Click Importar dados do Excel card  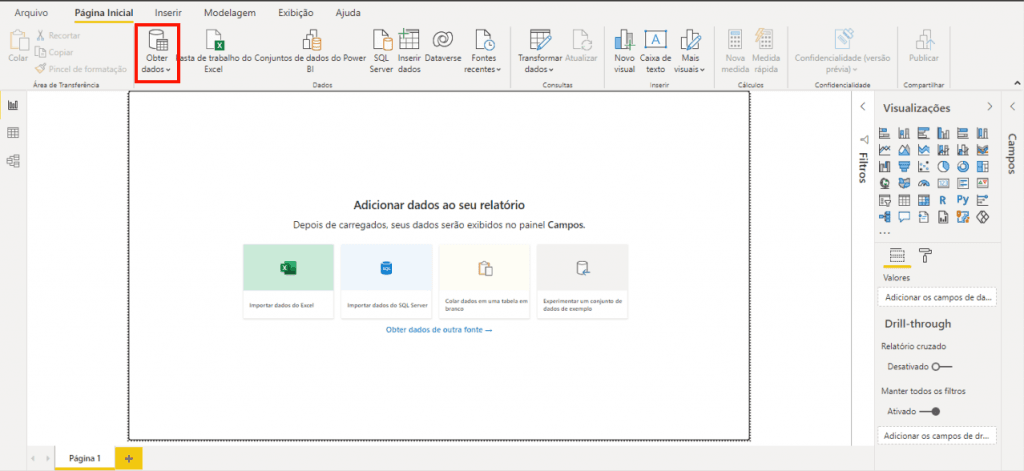tap(288, 281)
